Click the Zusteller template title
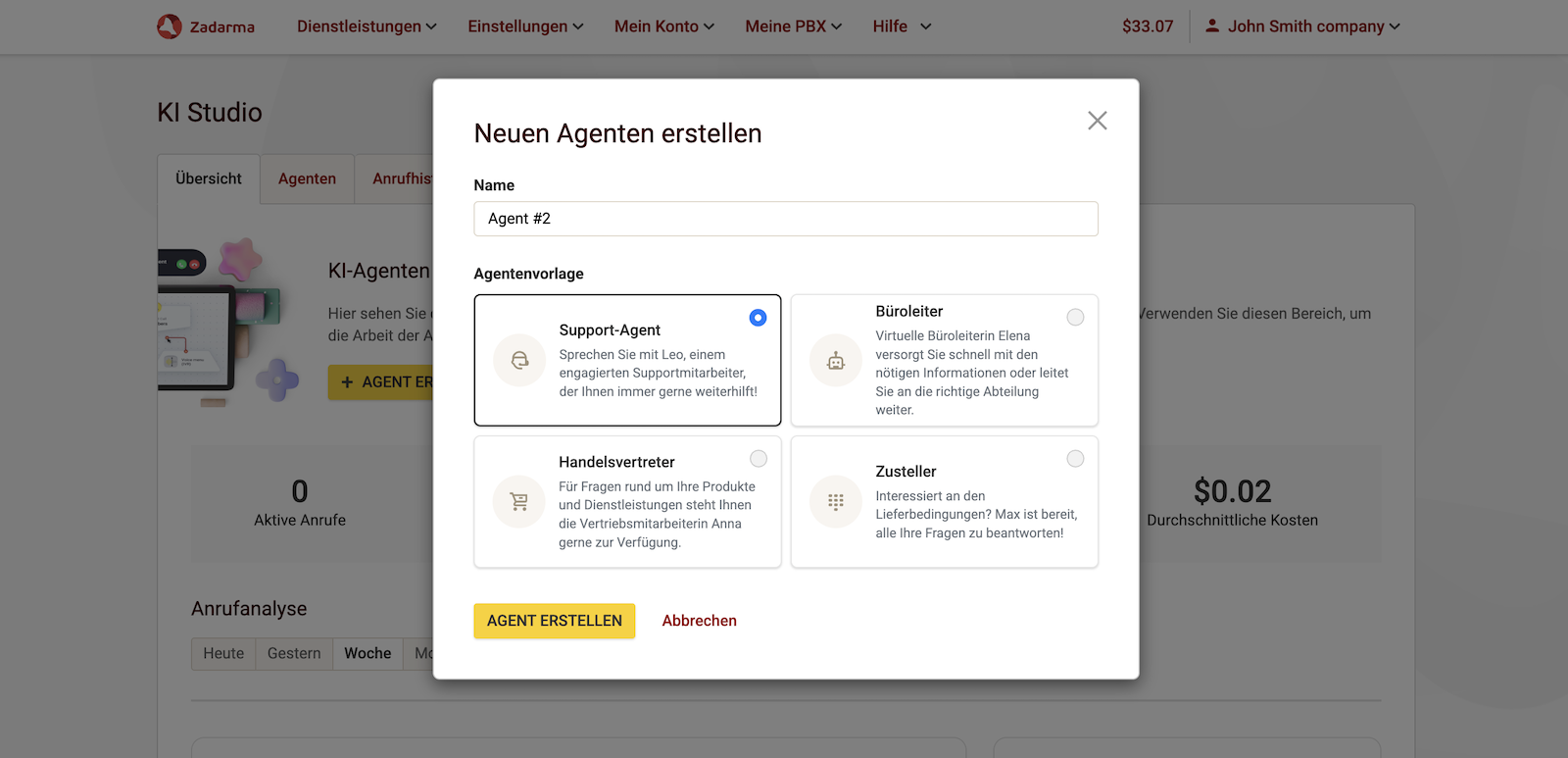 point(906,472)
